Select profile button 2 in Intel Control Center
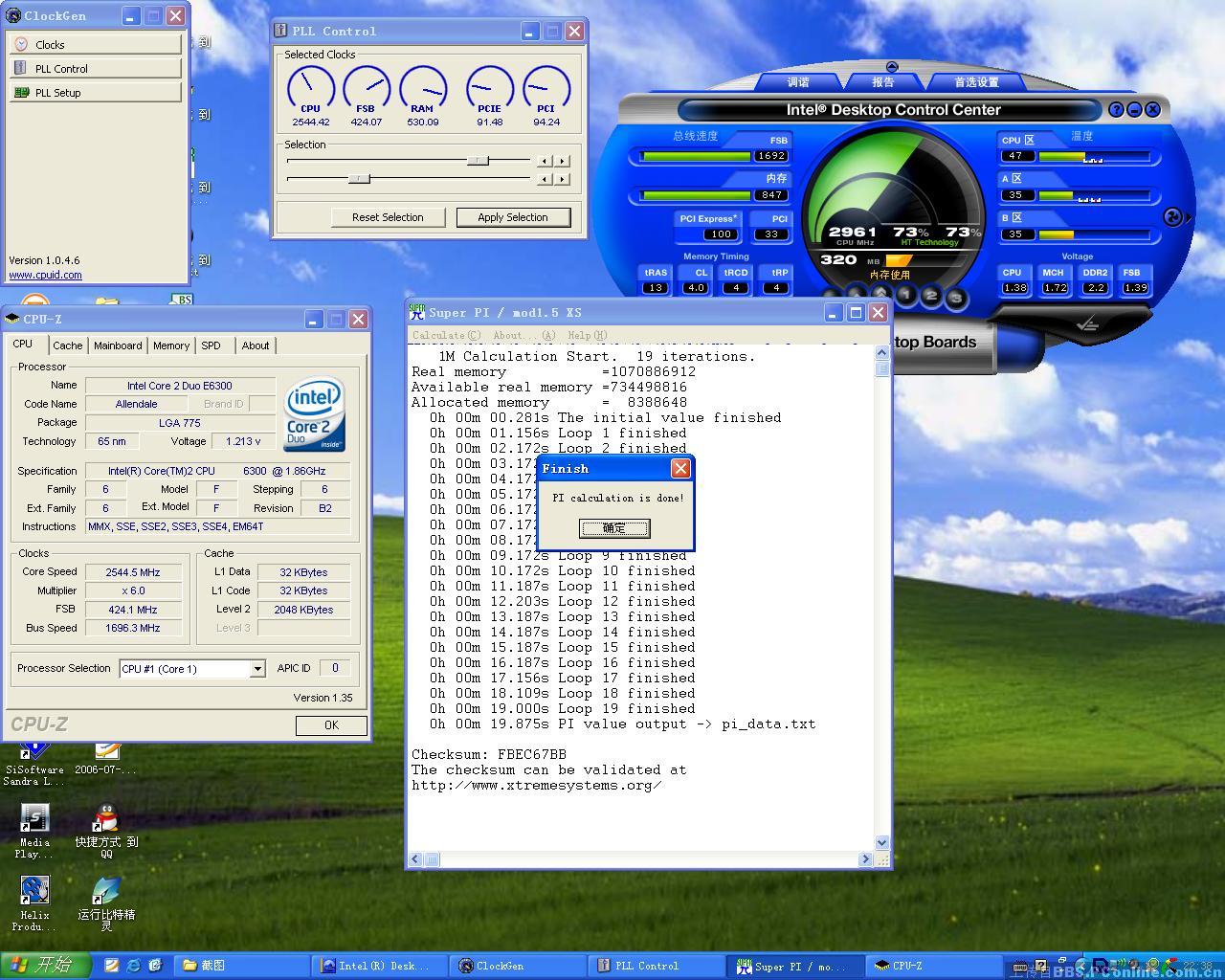Viewport: 1225px width, 980px height. [931, 296]
